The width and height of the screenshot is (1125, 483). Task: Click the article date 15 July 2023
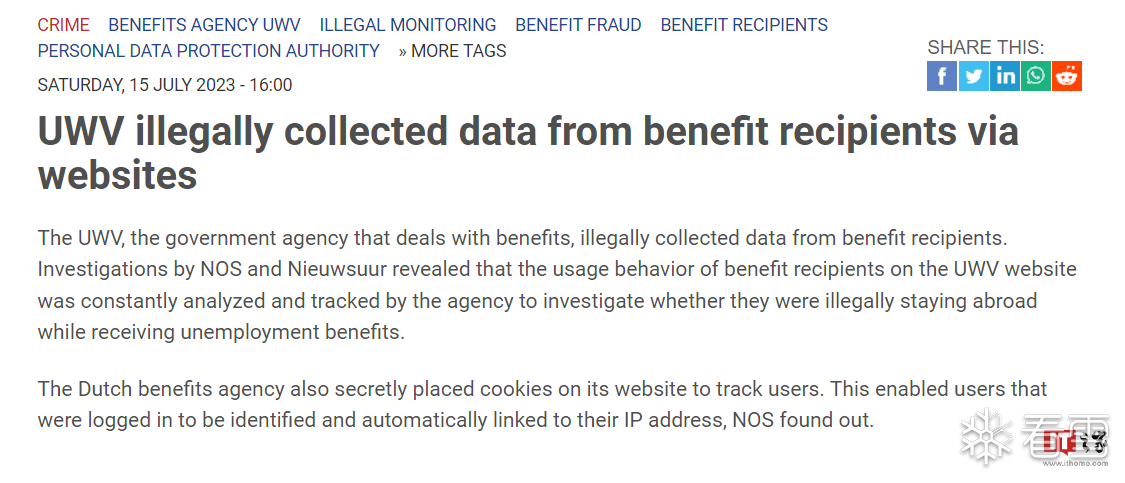[x=165, y=85]
